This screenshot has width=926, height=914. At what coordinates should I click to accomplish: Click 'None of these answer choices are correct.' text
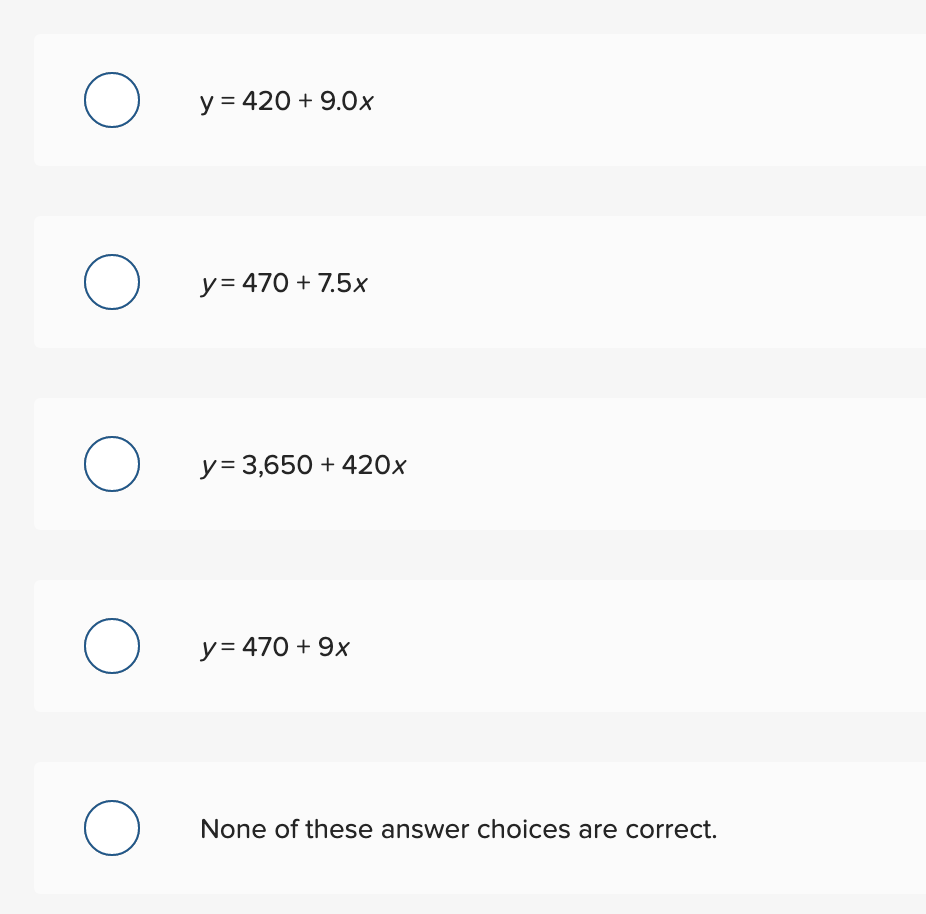[x=458, y=829]
